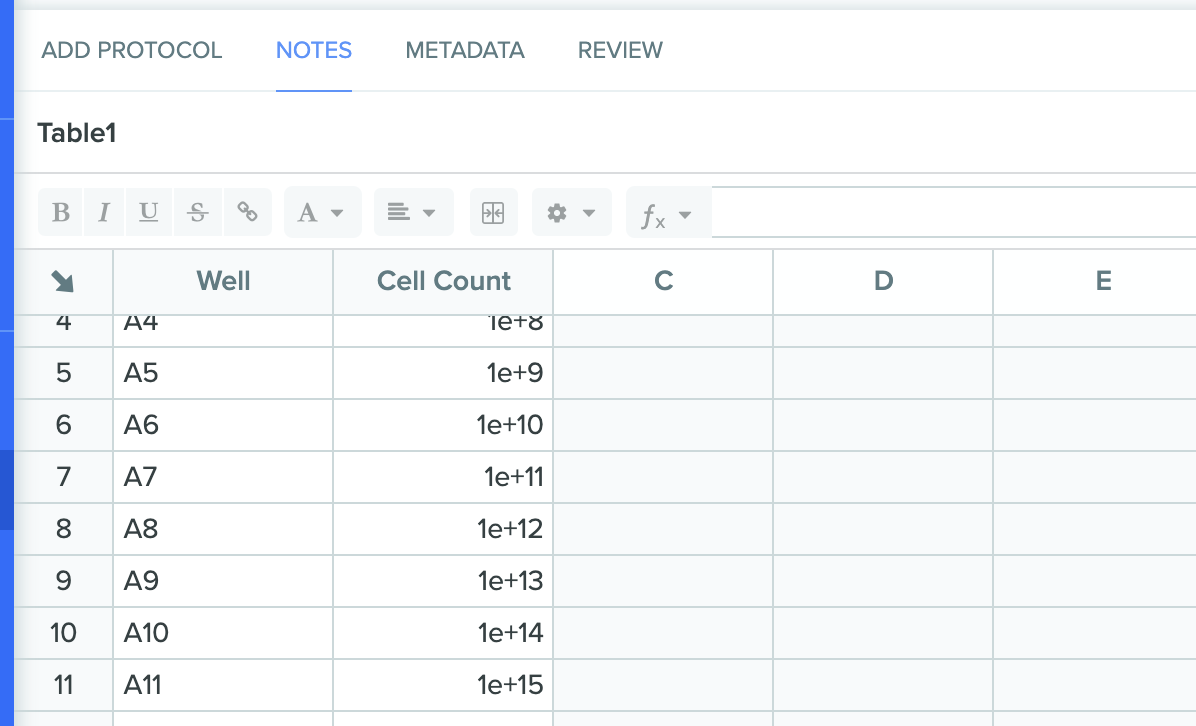Click empty column E cell in row 9
Image resolution: width=1196 pixels, height=726 pixels.
click(x=1095, y=581)
